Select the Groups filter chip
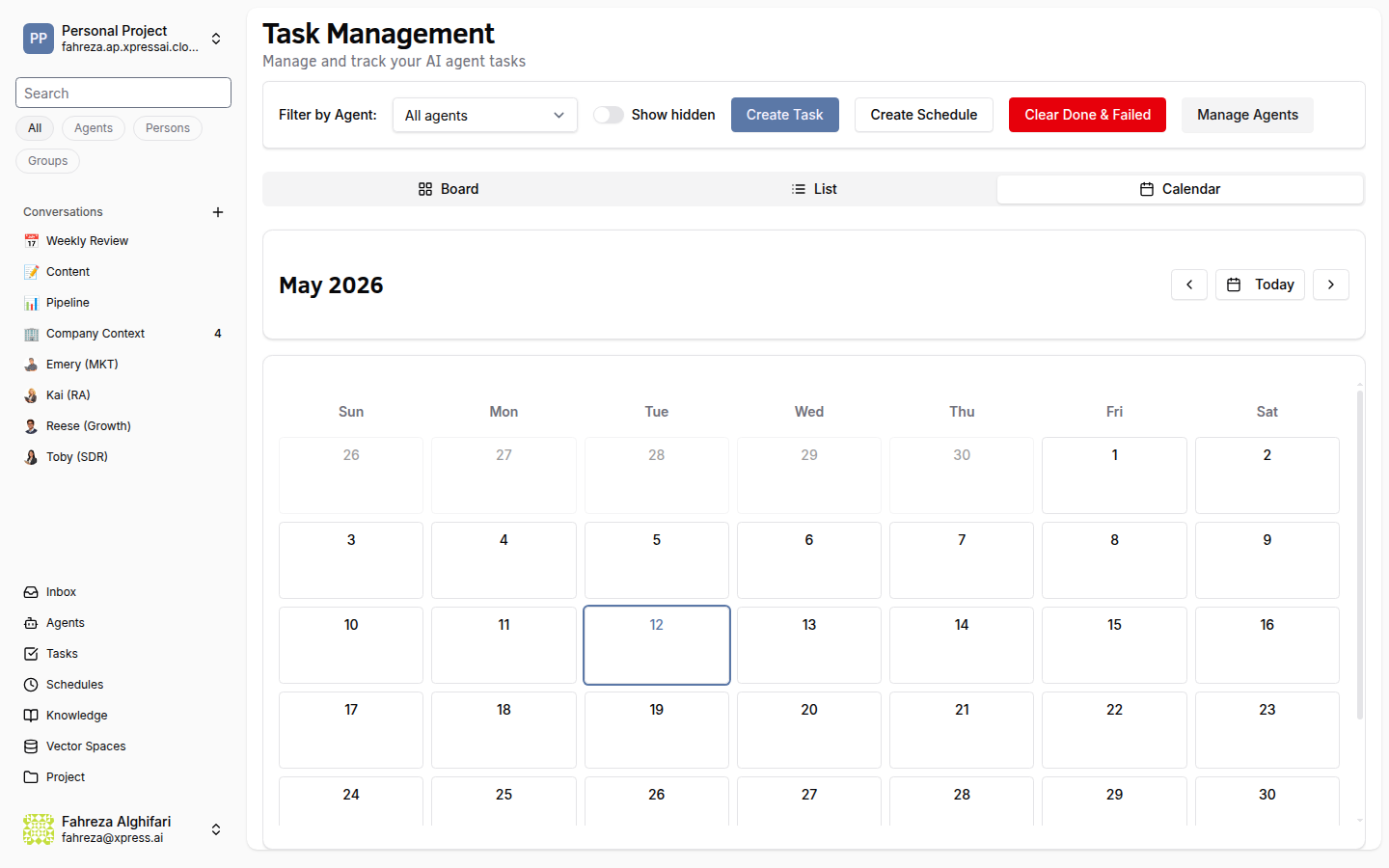Screen dimensions: 1389x868 47,161
